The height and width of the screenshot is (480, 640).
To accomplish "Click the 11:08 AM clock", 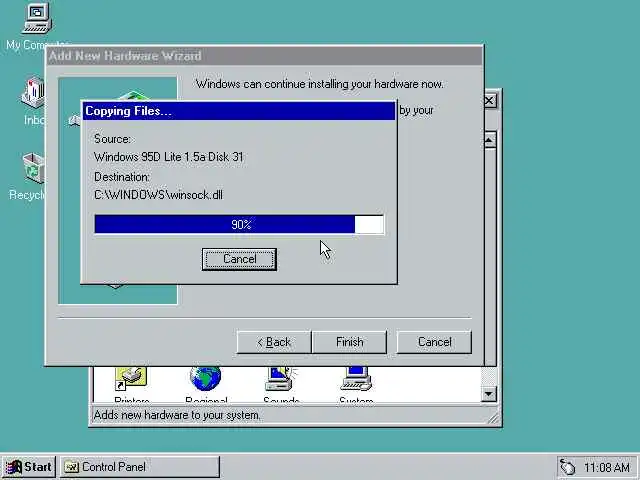I will coord(607,467).
